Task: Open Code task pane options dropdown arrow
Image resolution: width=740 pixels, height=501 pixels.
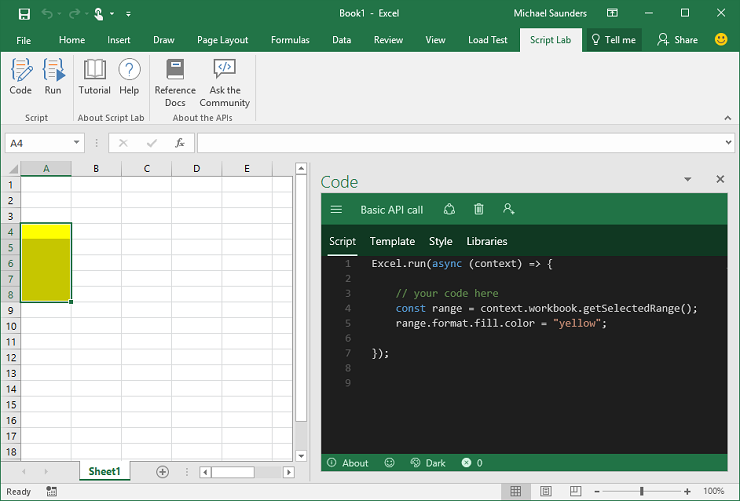Action: click(688, 179)
